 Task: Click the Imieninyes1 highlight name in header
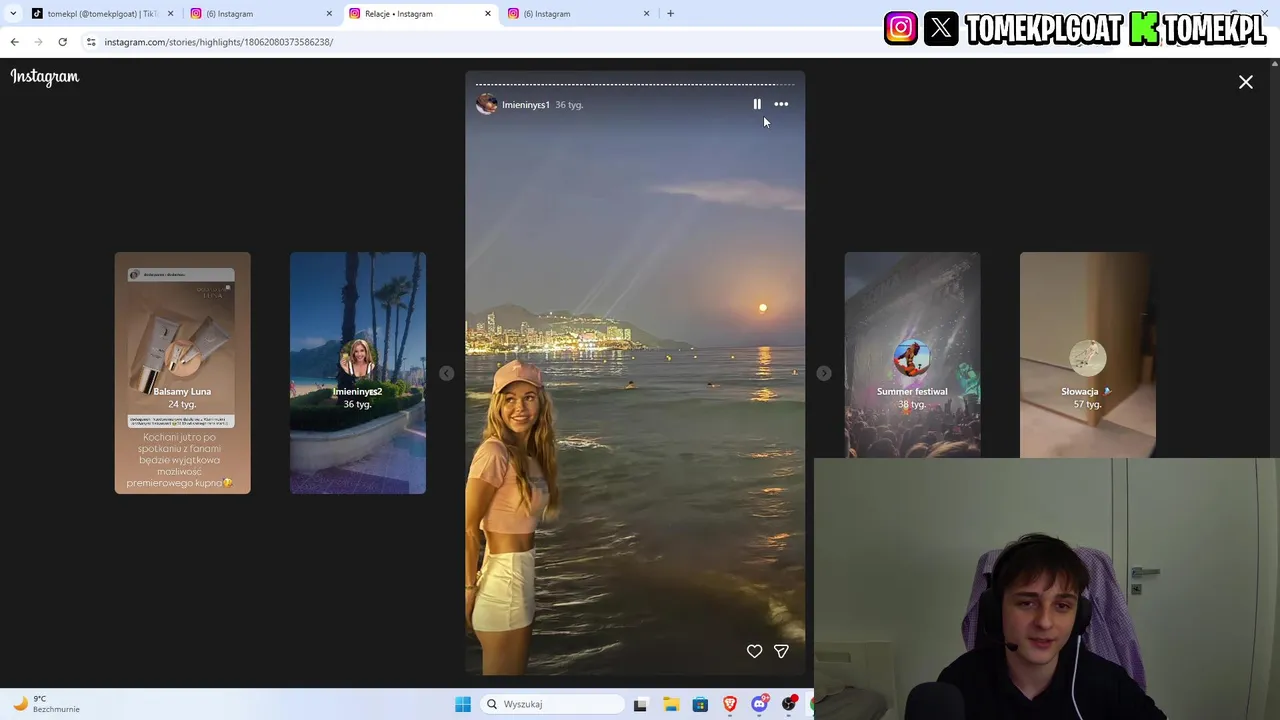(x=526, y=105)
